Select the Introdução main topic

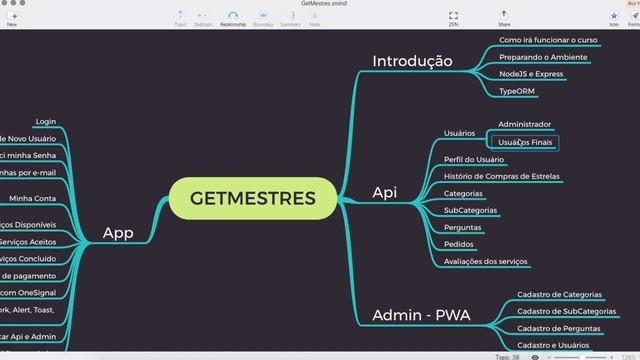click(412, 61)
